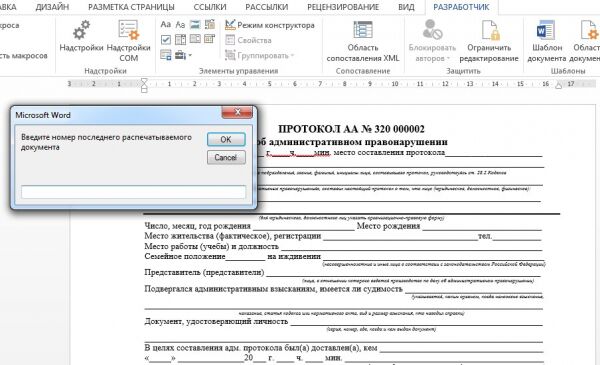Switch to the ДИЗАЙН tab
The image size is (600, 365).
[52, 7]
